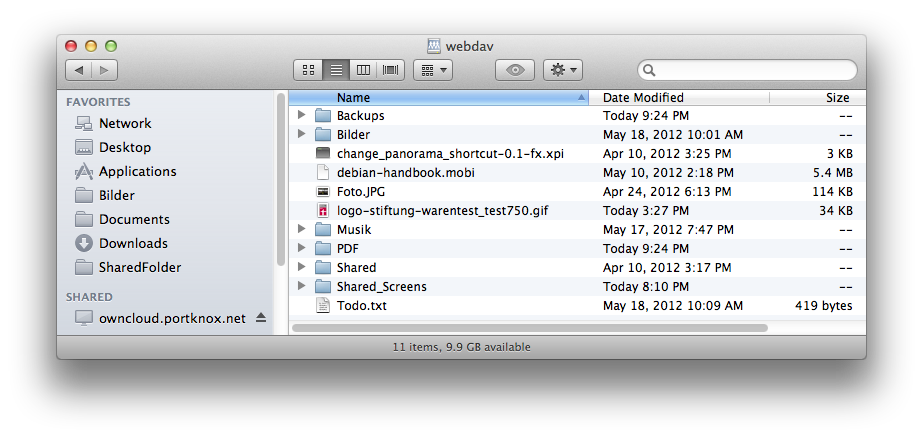The height and width of the screenshot is (438, 923).
Task: Click the Bilder folder icon in file list
Action: tap(323, 134)
